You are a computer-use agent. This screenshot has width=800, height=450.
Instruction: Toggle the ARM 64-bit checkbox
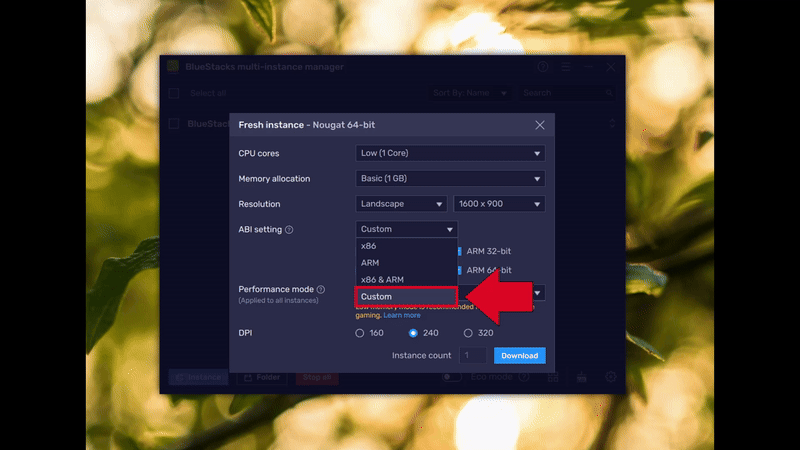[459, 270]
